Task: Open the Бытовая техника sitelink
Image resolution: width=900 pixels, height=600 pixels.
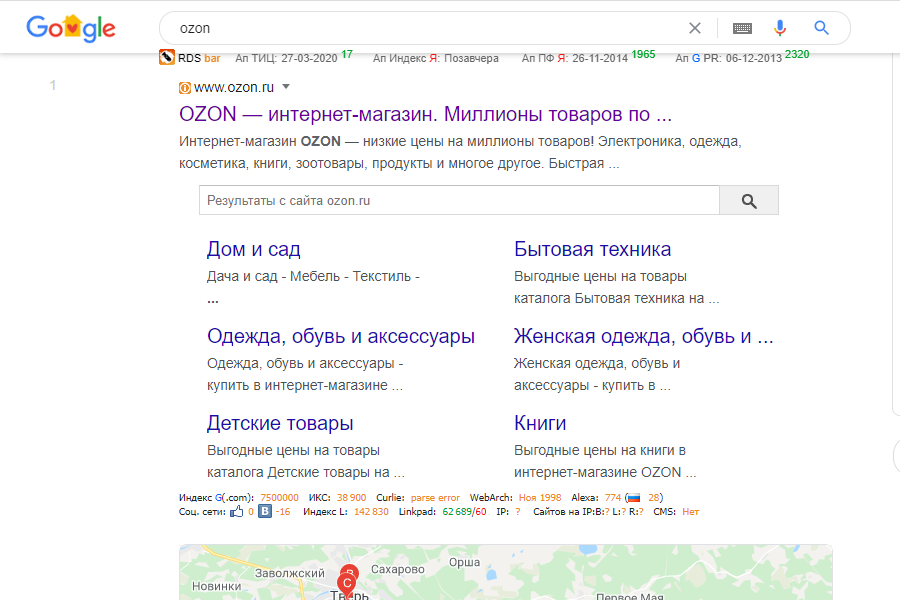Action: (x=591, y=248)
